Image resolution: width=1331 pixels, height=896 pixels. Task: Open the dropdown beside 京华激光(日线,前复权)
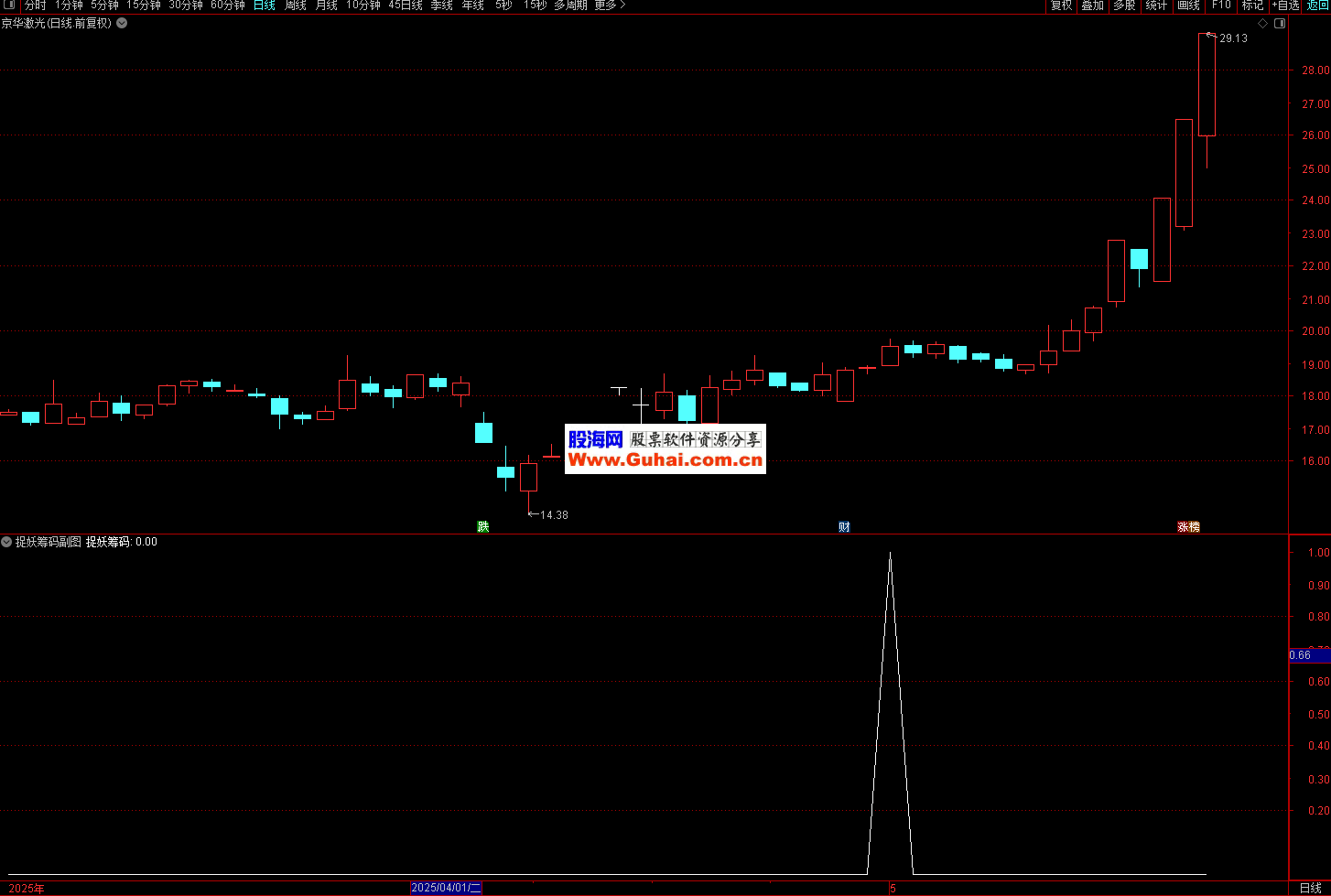coord(122,23)
